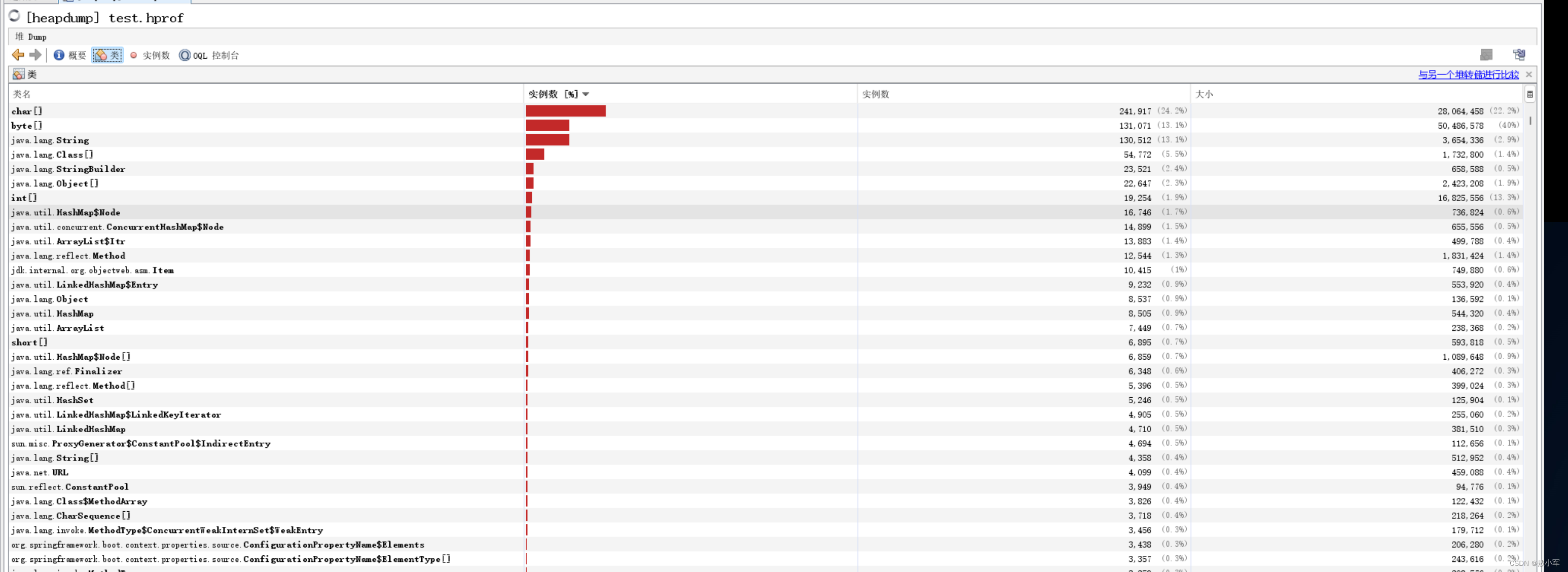The height and width of the screenshot is (572, 1568).
Task: Go forward with the right arrow icon
Action: click(35, 55)
